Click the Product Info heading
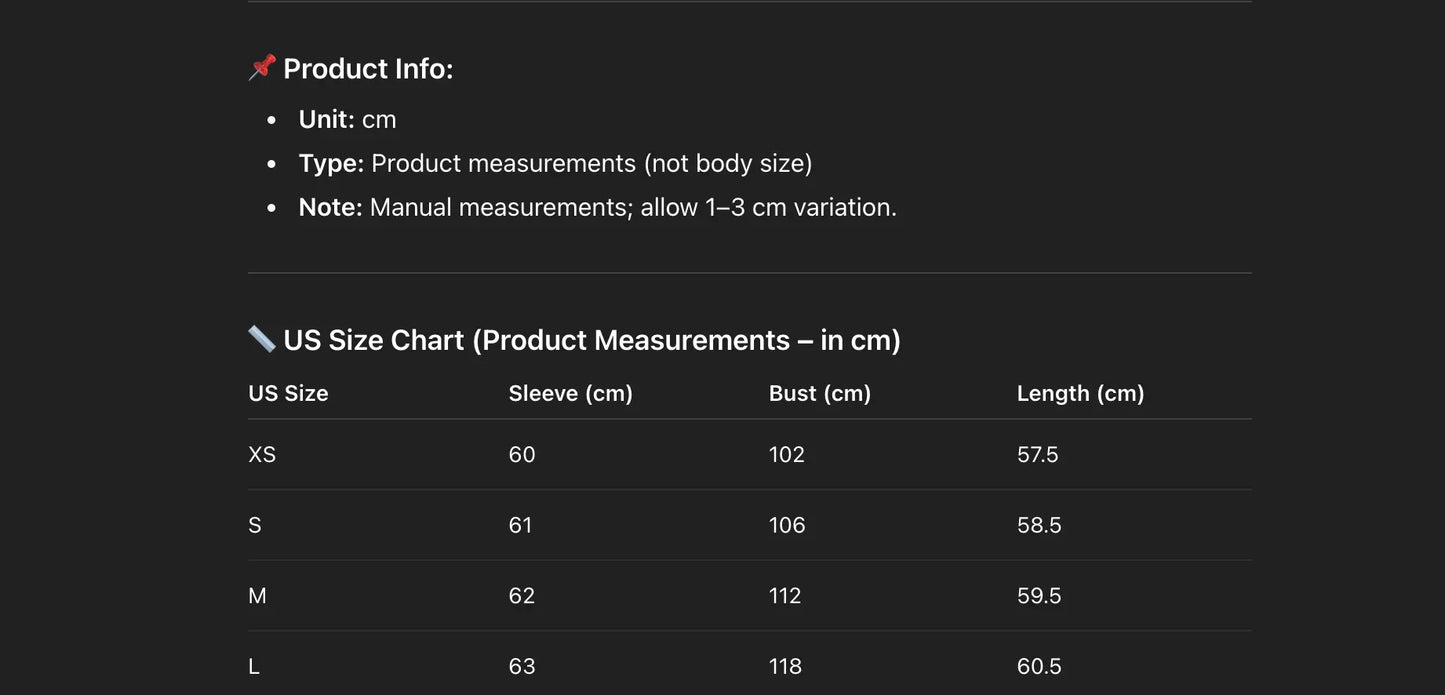The height and width of the screenshot is (695, 1445). 368,69
